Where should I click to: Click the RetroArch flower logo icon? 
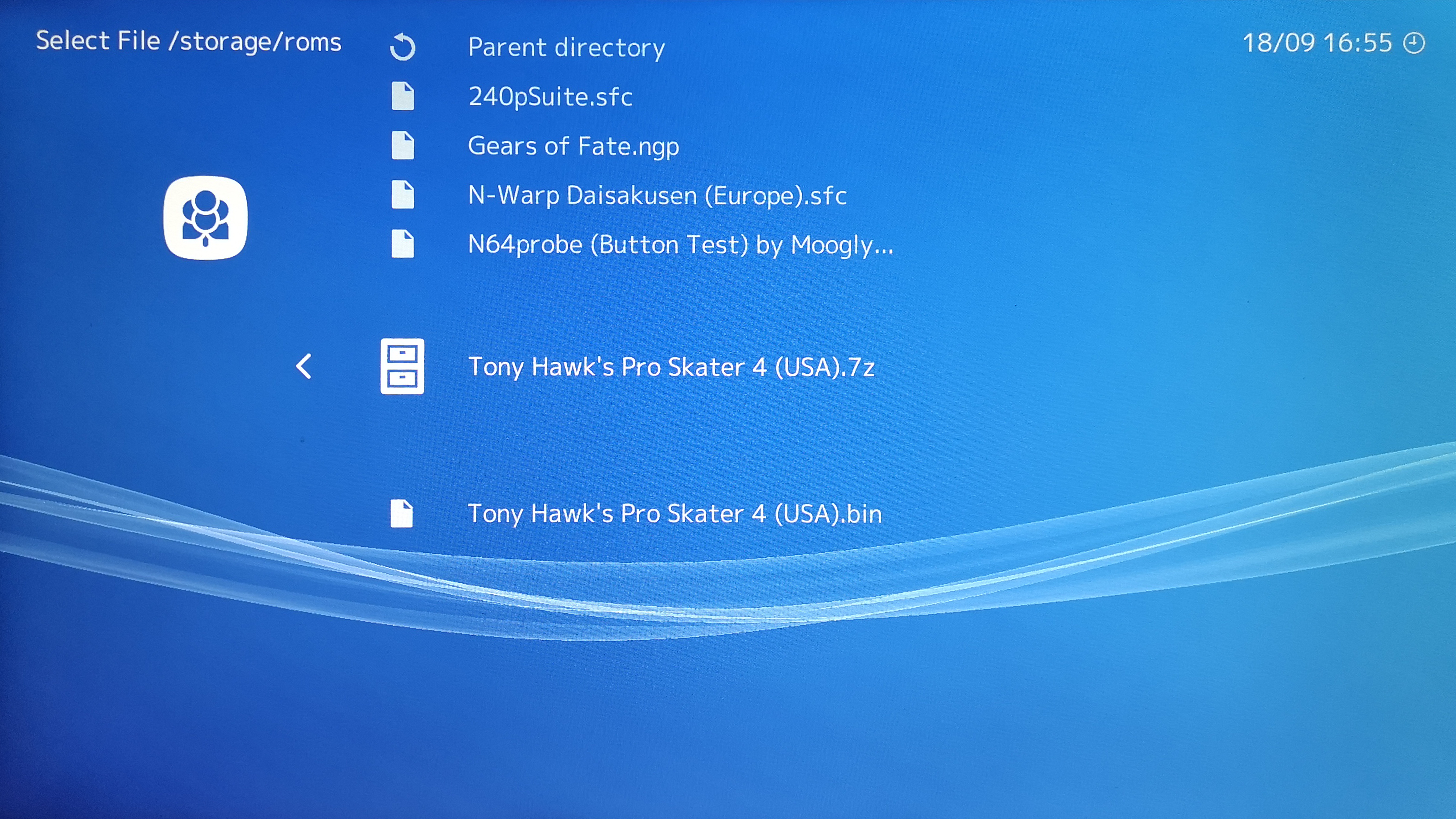(x=205, y=217)
